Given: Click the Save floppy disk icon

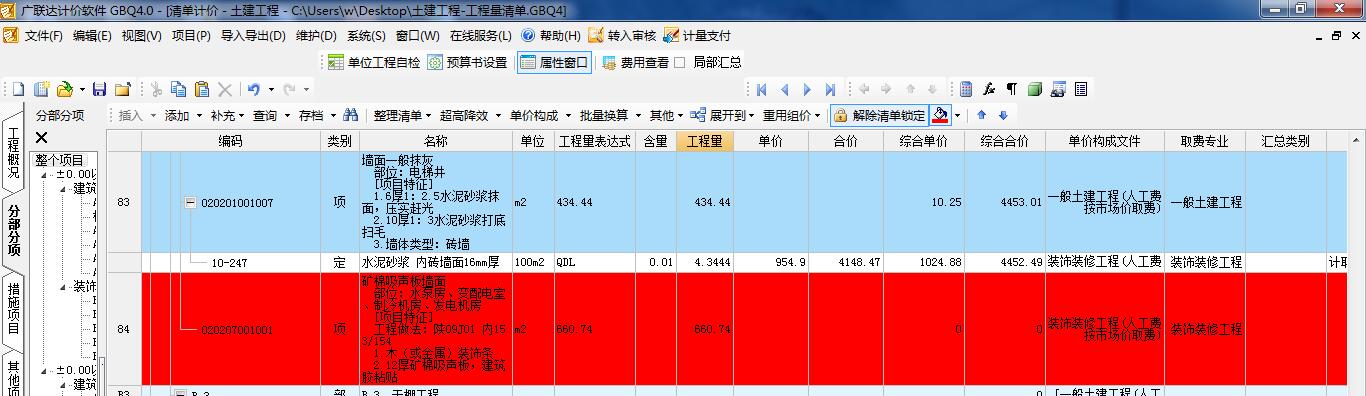Looking at the screenshot, I should tap(99, 89).
